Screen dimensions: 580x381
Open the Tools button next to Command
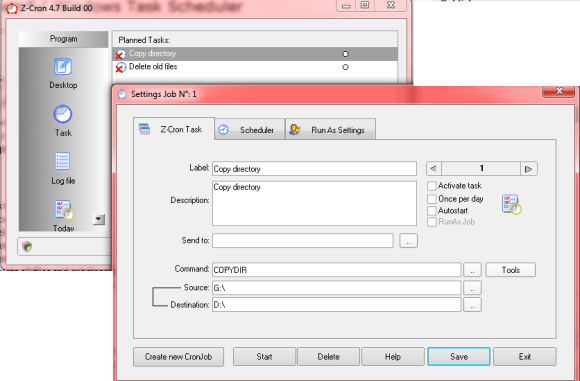pyautogui.click(x=510, y=270)
